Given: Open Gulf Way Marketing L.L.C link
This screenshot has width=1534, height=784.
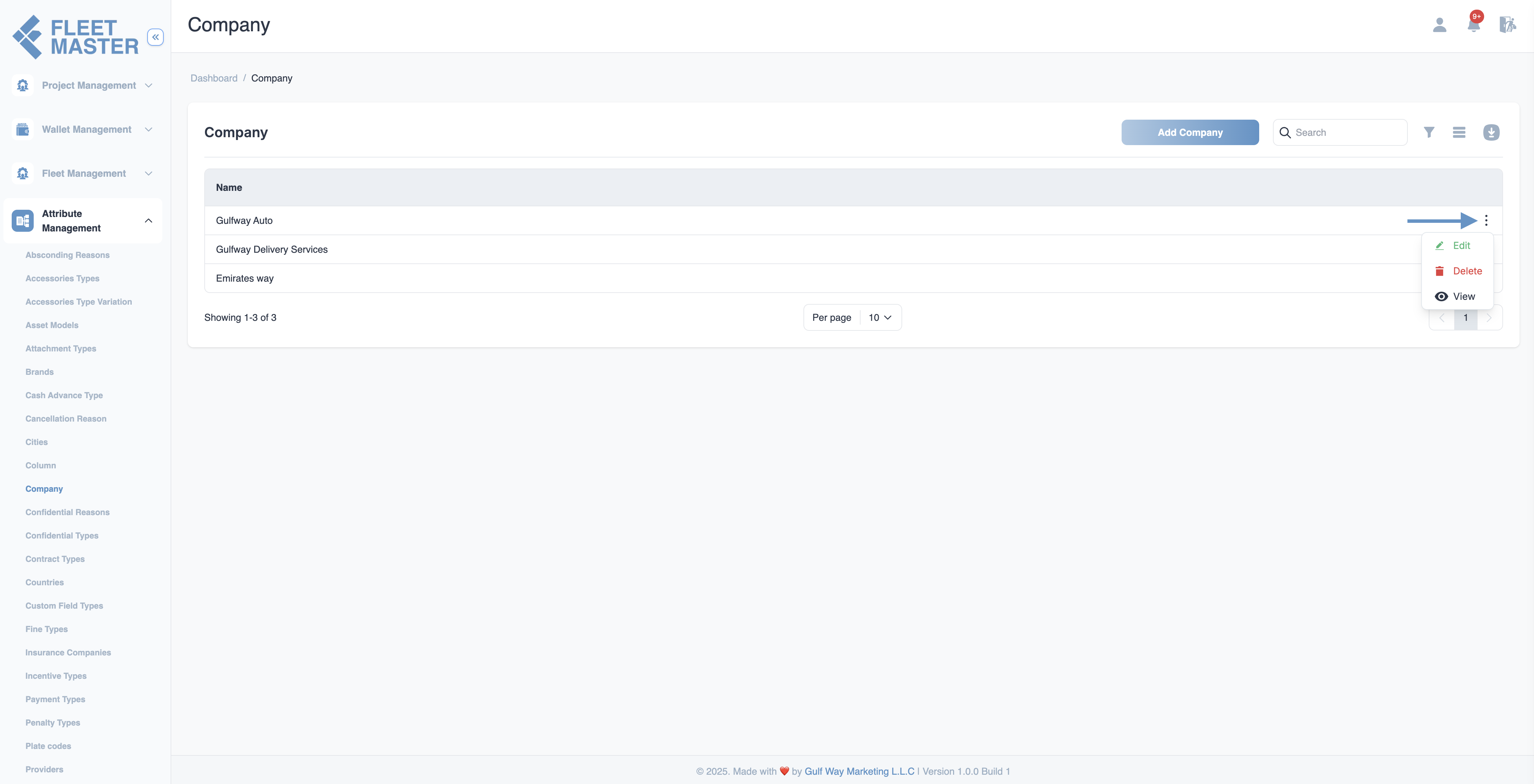Looking at the screenshot, I should click(x=859, y=771).
